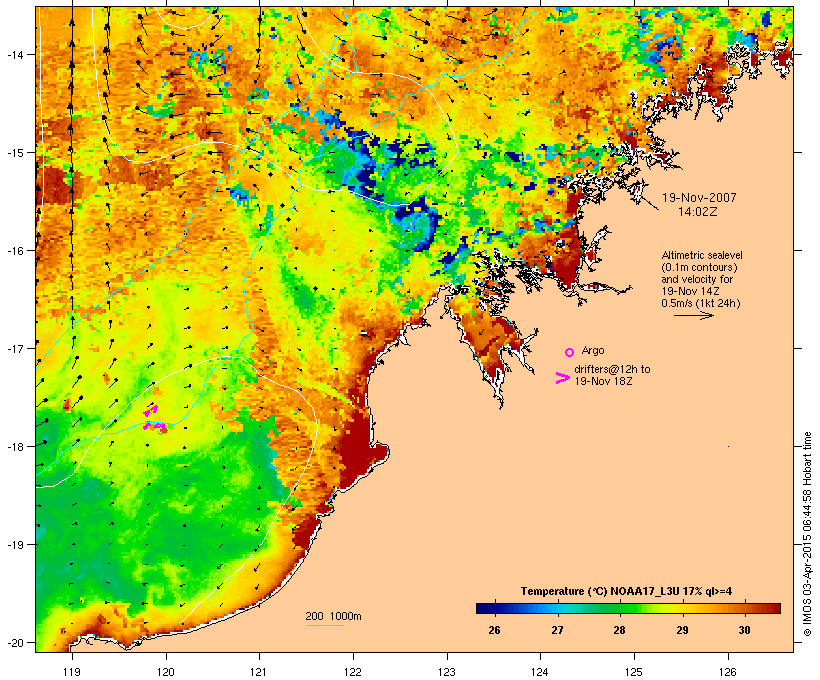This screenshot has width=820, height=680.
Task: Click the longitude label '122'
Action: 353,672
